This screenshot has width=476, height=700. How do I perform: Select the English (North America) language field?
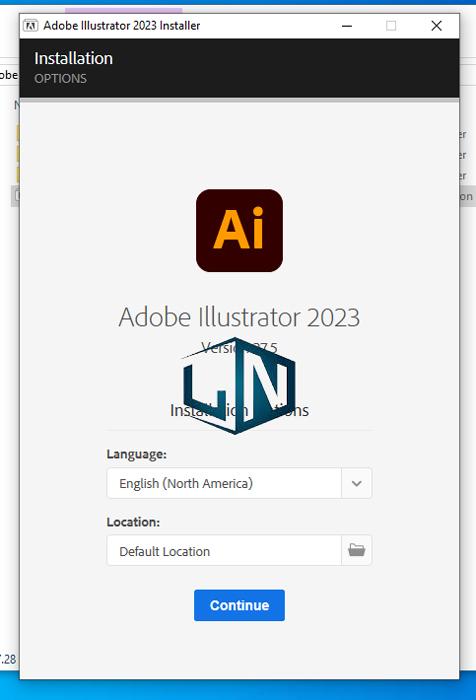[x=224, y=483]
